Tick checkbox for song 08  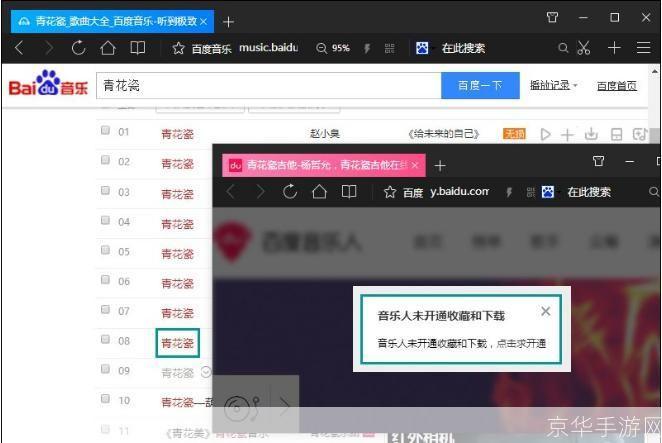[x=105, y=340]
